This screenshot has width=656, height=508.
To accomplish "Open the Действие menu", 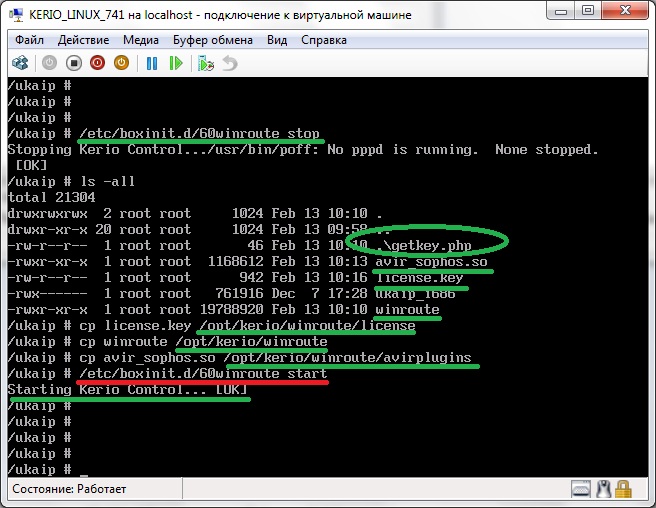I will pyautogui.click(x=84, y=40).
